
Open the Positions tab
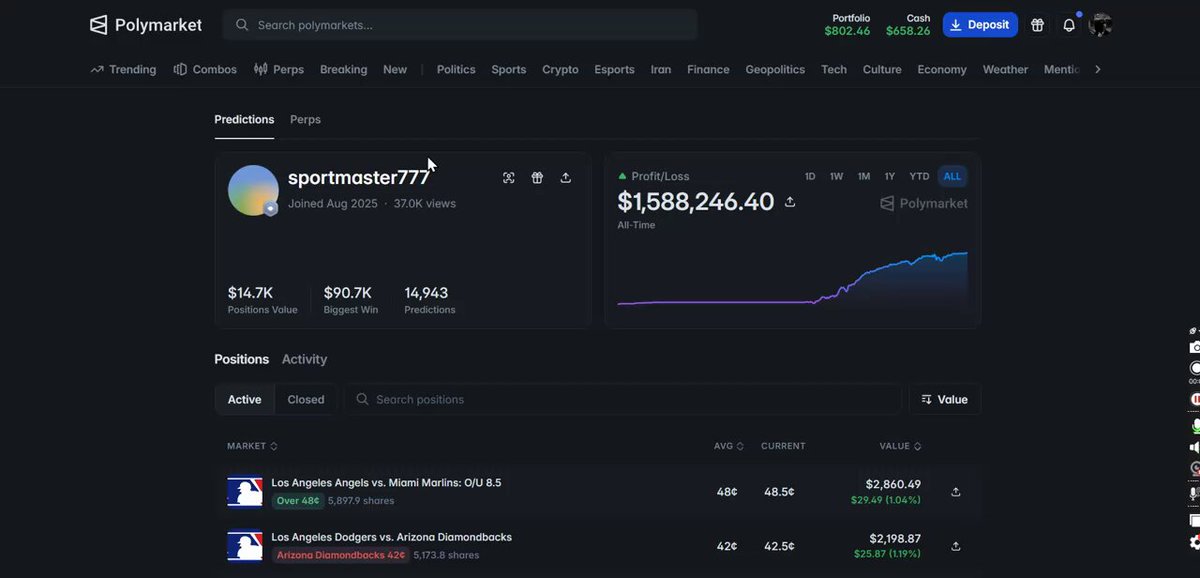[241, 359]
